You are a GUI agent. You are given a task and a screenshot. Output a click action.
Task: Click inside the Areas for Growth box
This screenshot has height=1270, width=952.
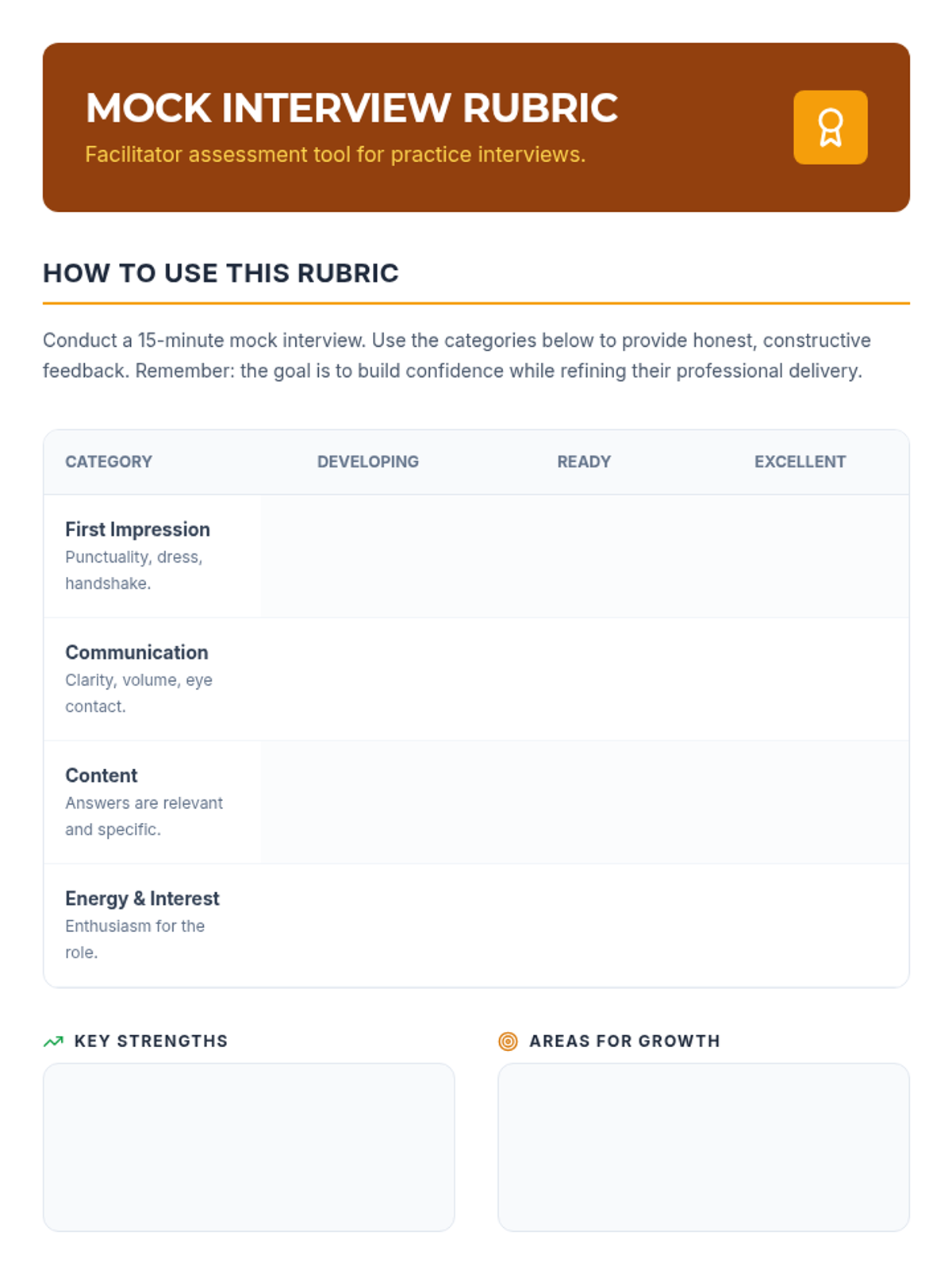[x=703, y=1147]
